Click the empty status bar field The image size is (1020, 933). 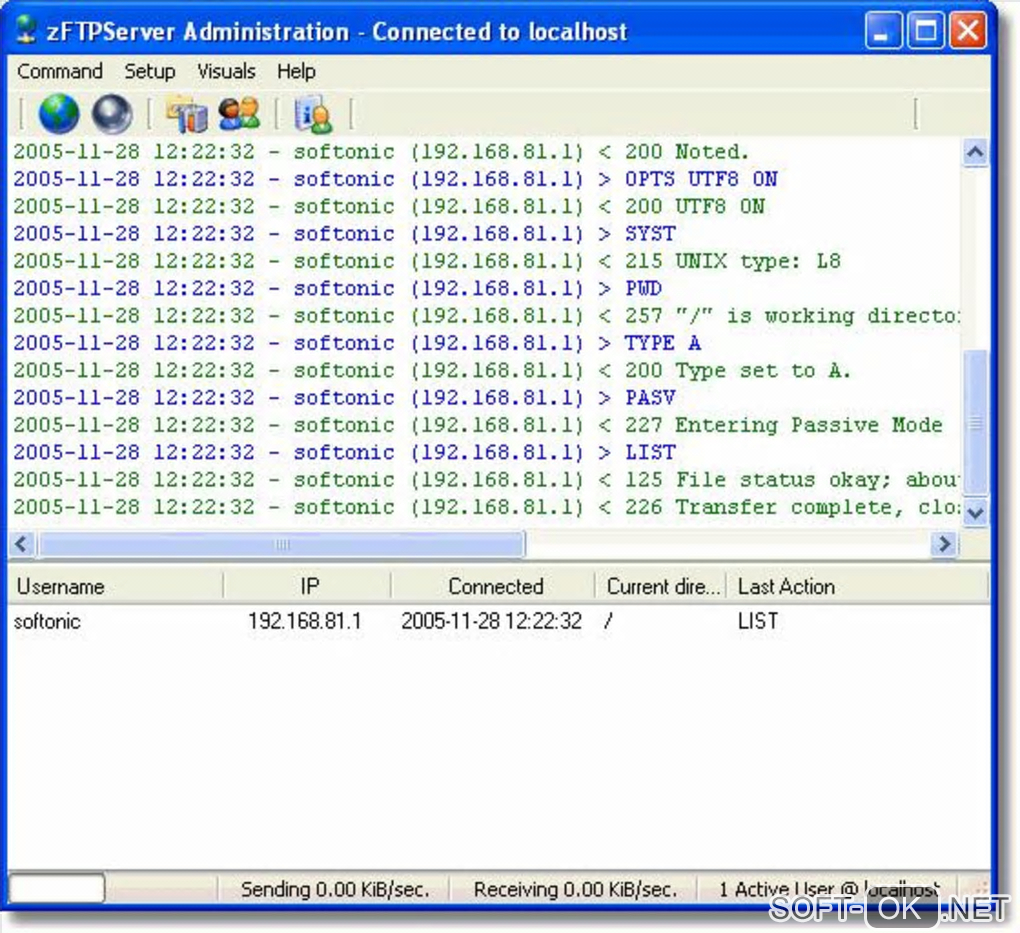(x=57, y=888)
